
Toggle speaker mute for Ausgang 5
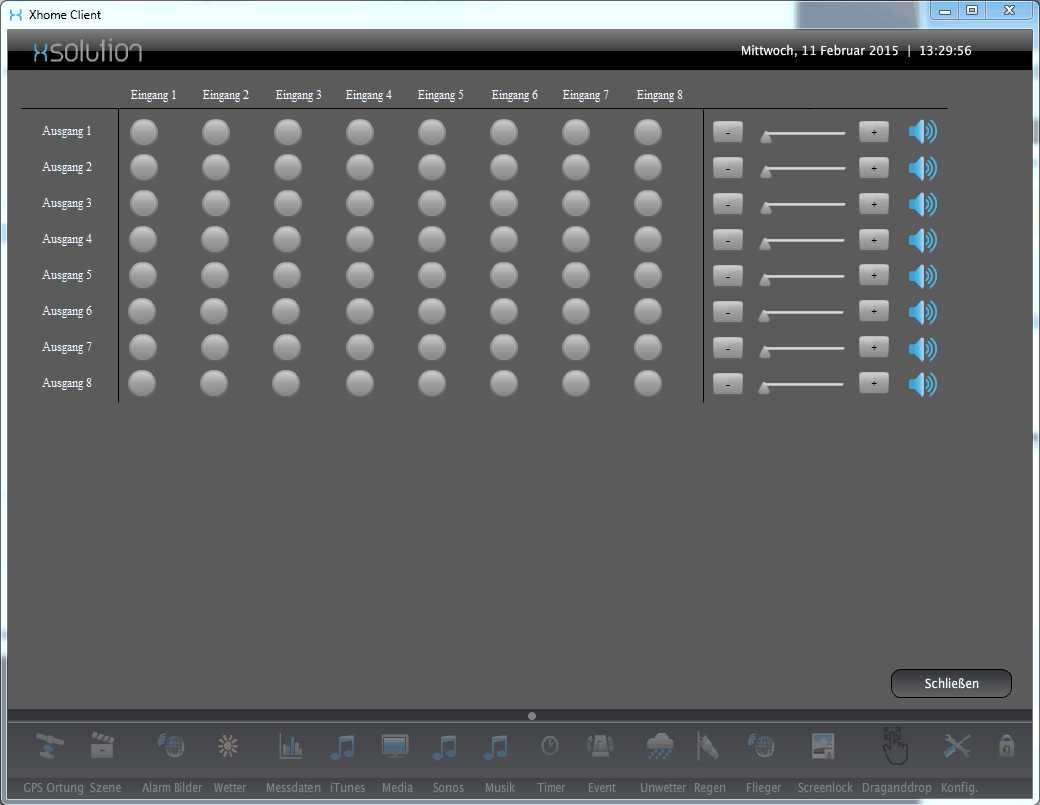point(922,276)
